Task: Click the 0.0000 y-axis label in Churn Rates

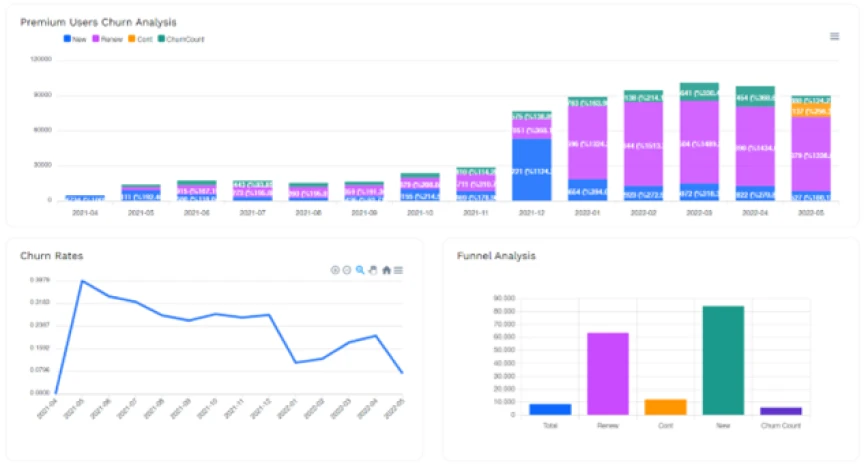Action: (x=40, y=392)
